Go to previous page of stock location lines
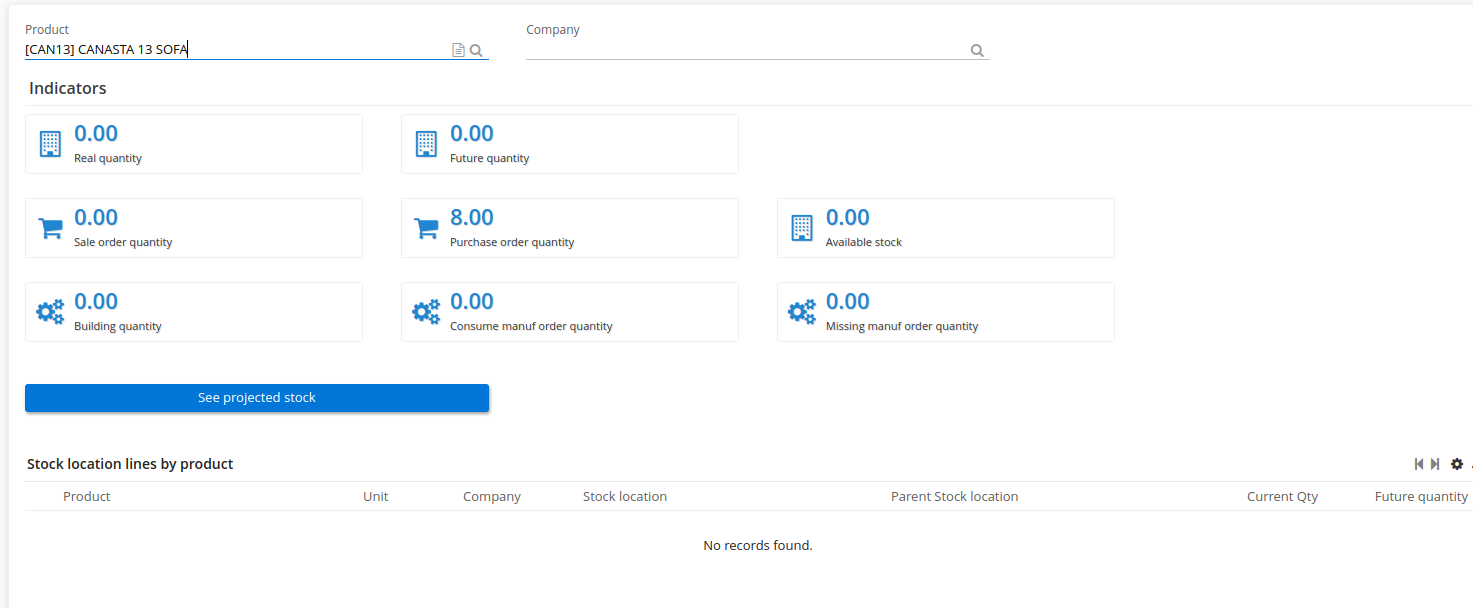Image resolution: width=1473 pixels, height=608 pixels. 1419,464
